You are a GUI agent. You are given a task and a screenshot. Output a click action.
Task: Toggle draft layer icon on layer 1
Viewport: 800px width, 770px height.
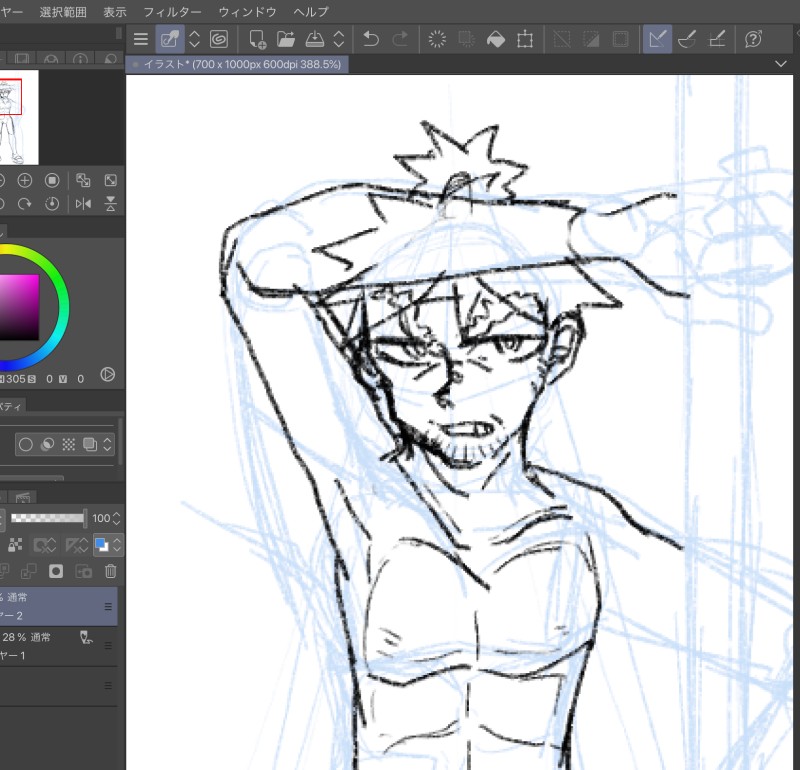coord(86,637)
